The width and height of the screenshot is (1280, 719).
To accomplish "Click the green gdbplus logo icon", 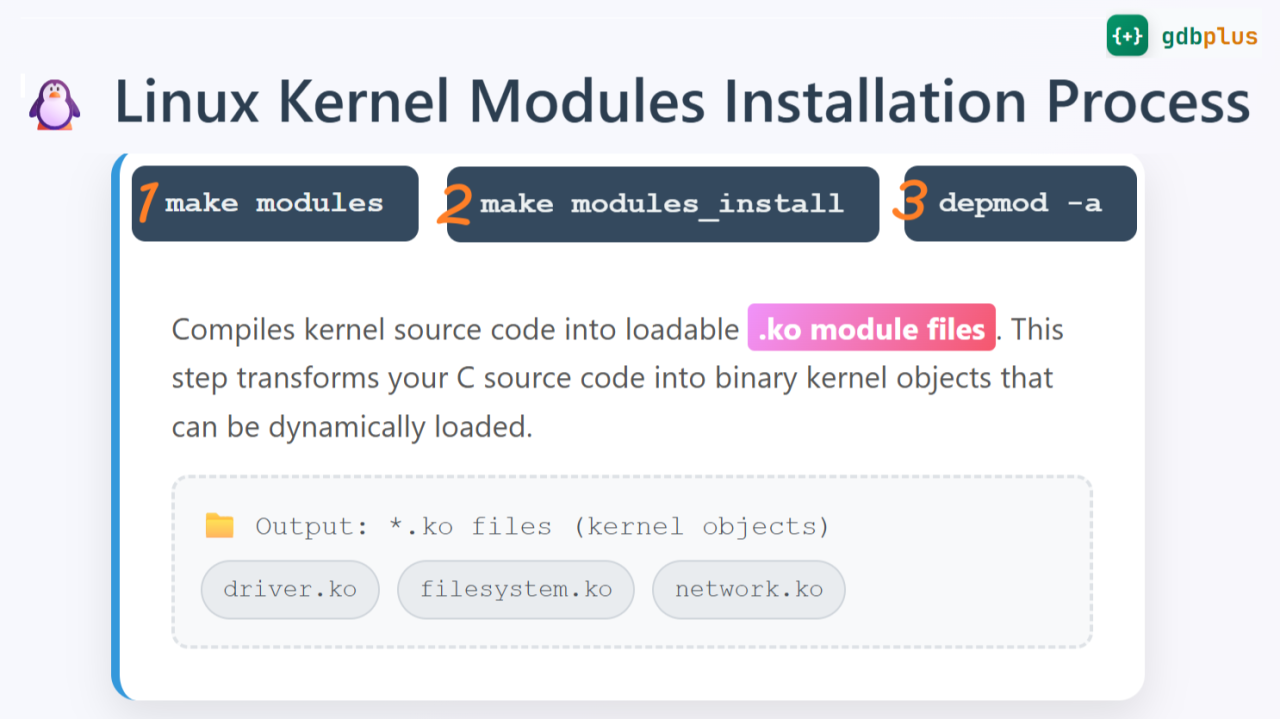I will point(1127,36).
